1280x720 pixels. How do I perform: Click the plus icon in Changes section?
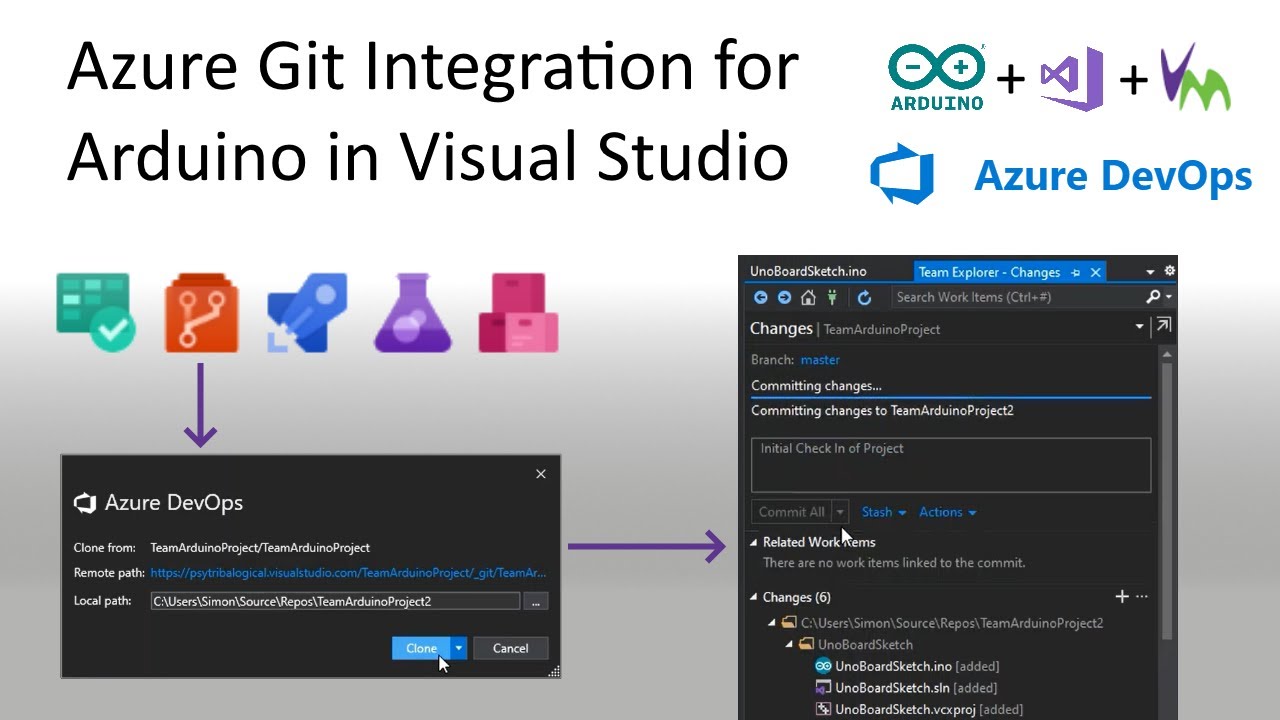(x=1122, y=596)
